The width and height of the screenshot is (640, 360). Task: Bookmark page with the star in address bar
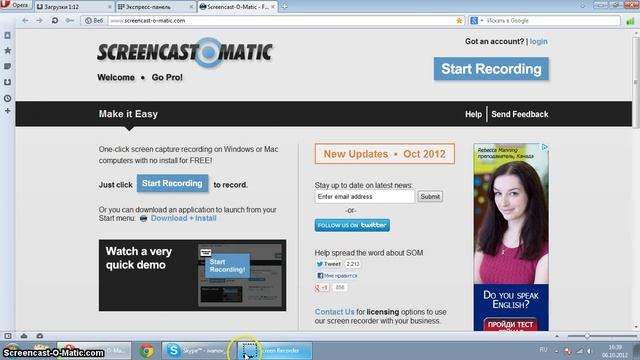pyautogui.click(x=459, y=20)
